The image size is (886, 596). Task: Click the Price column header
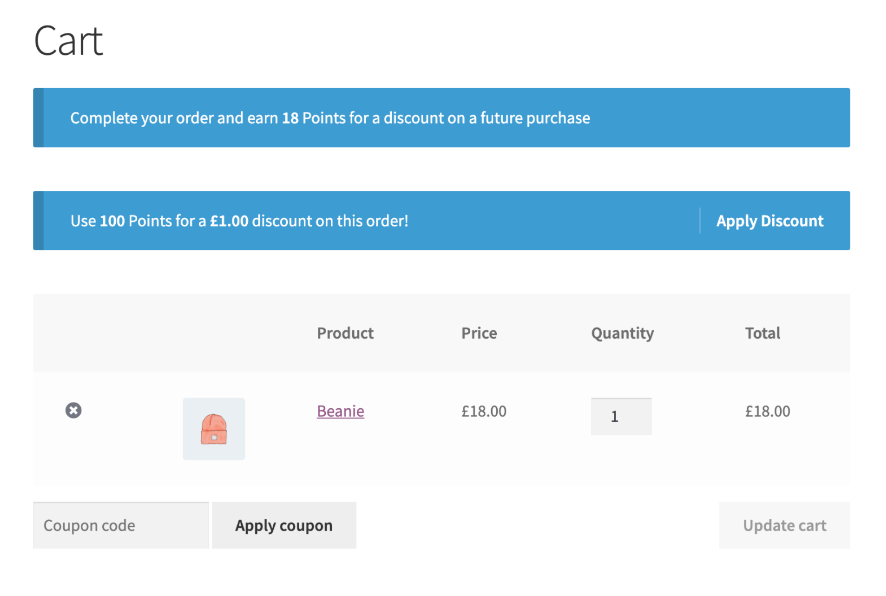479,333
